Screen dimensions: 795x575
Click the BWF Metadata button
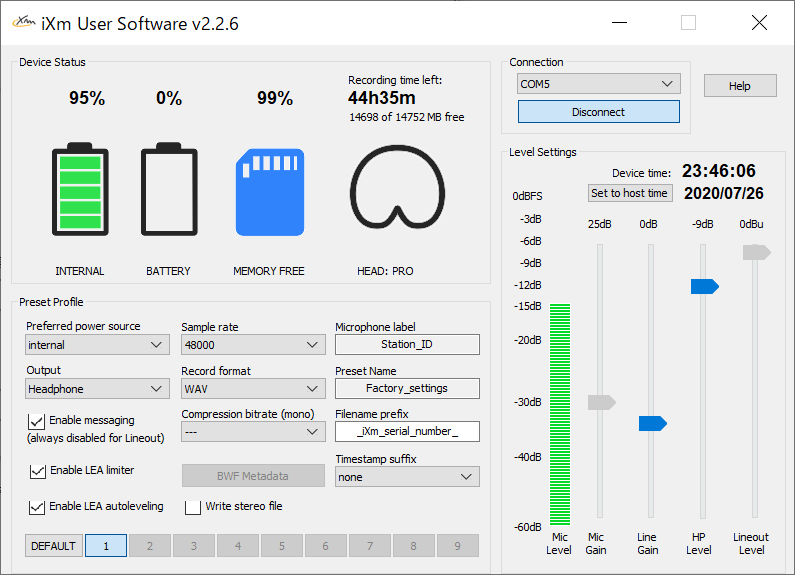[x=253, y=476]
